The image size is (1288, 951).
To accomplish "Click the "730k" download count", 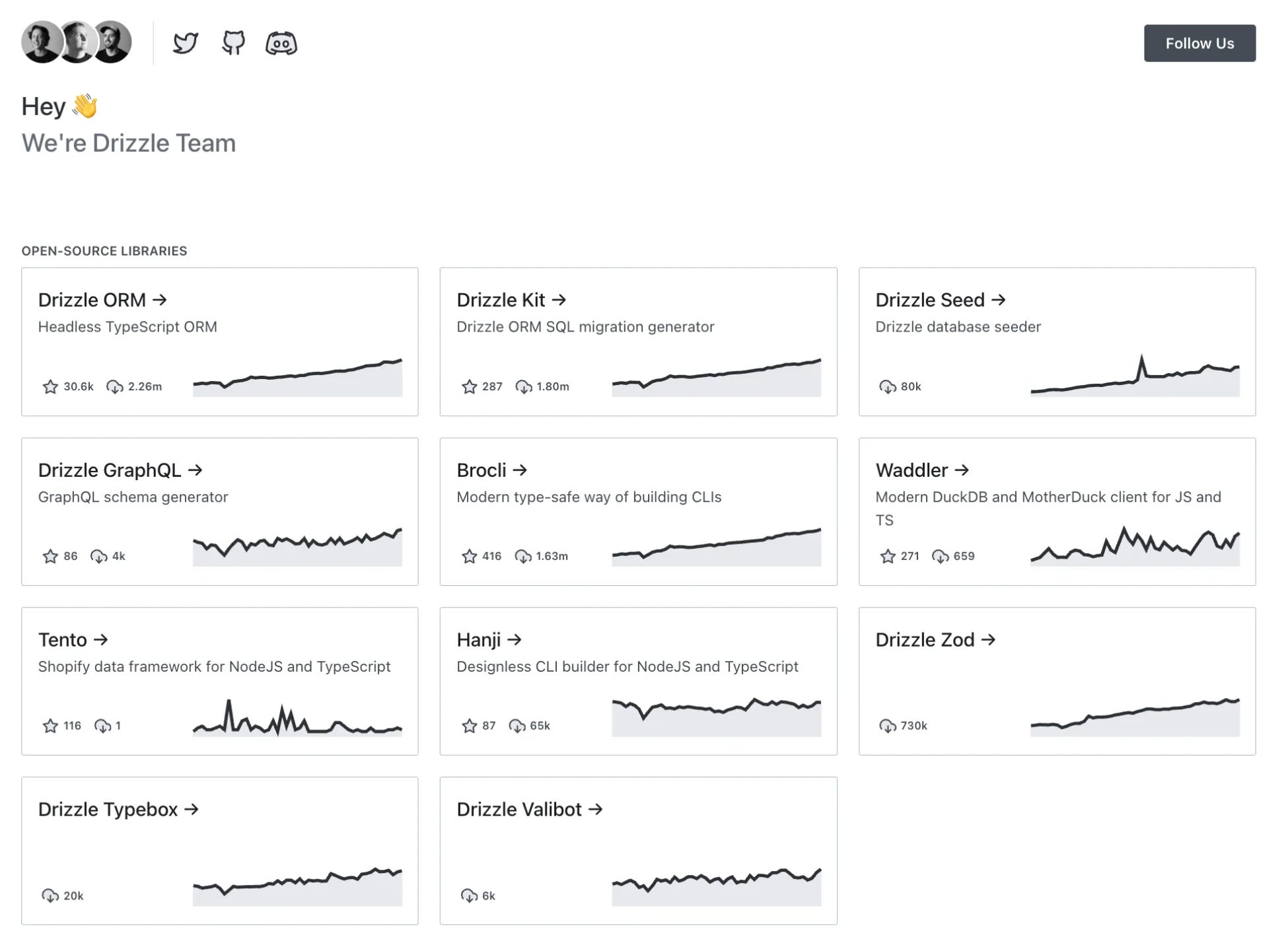I will pos(913,726).
